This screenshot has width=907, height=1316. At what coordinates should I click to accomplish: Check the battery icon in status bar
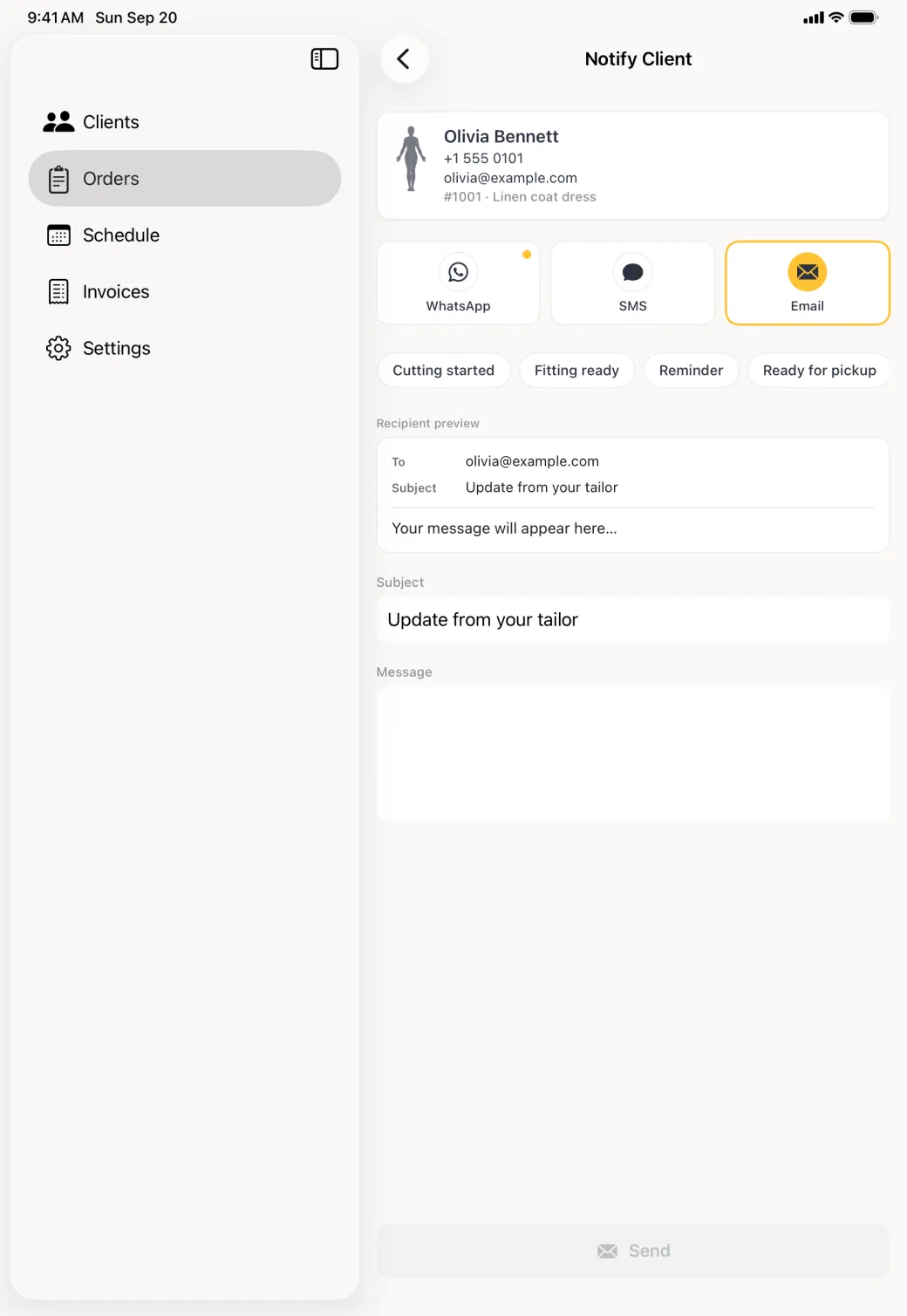tap(863, 17)
